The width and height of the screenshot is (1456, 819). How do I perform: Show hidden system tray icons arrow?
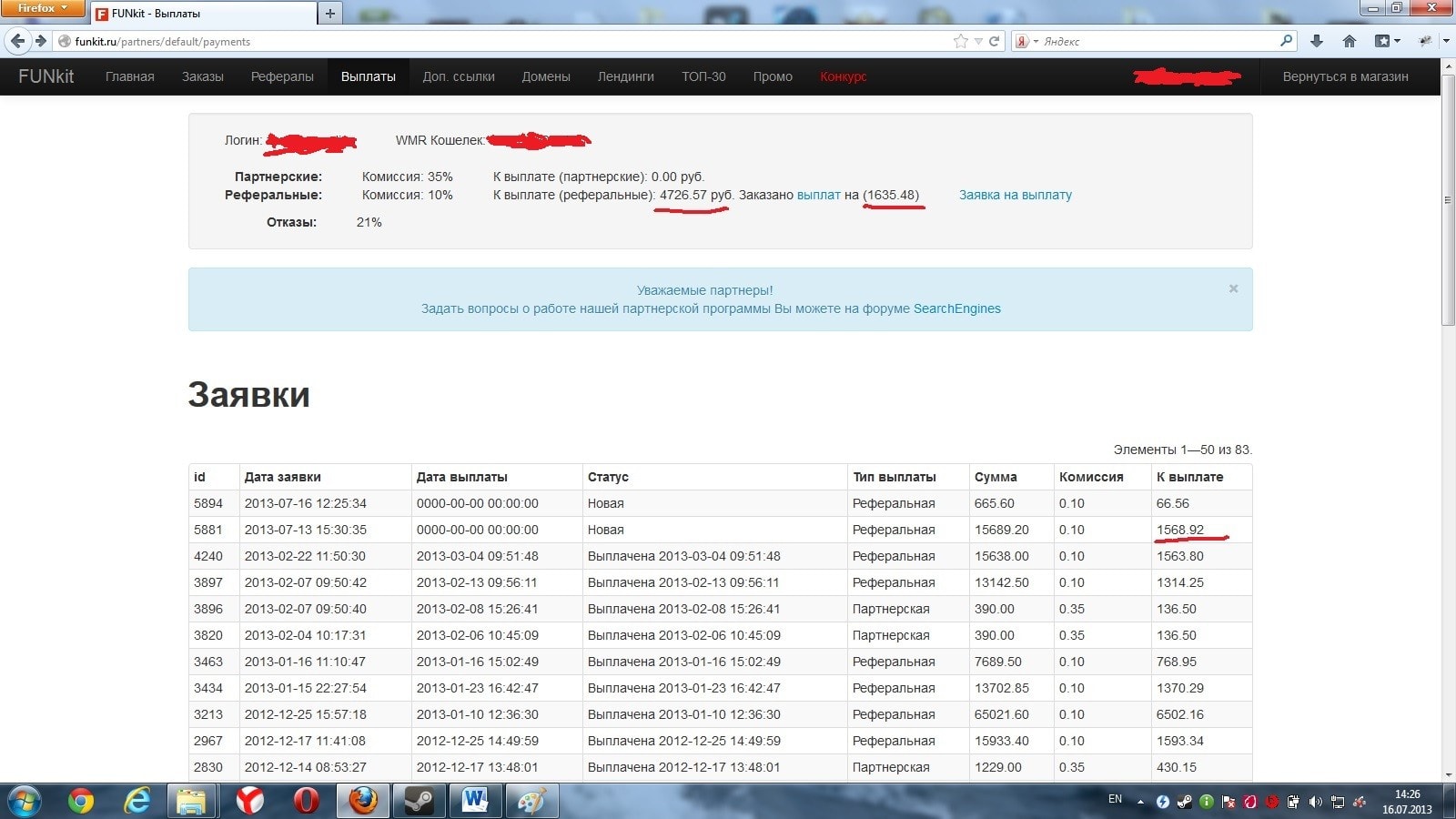coord(1140,802)
